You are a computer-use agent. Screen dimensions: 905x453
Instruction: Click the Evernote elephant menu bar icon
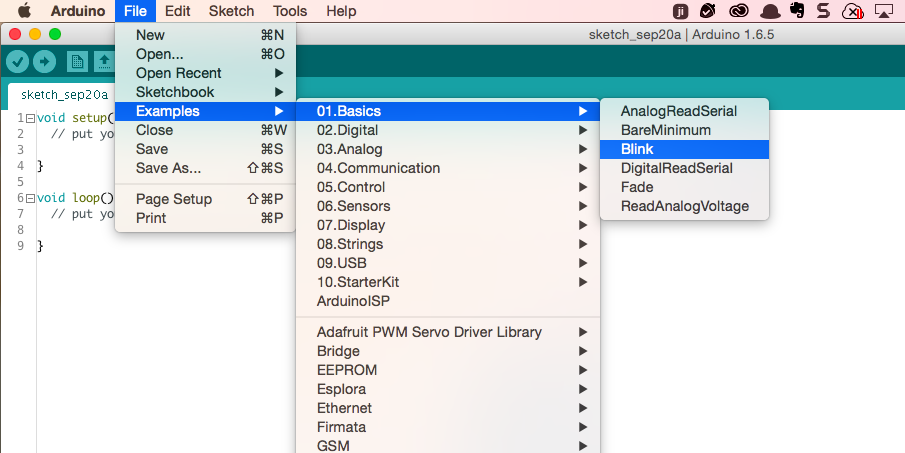click(797, 11)
